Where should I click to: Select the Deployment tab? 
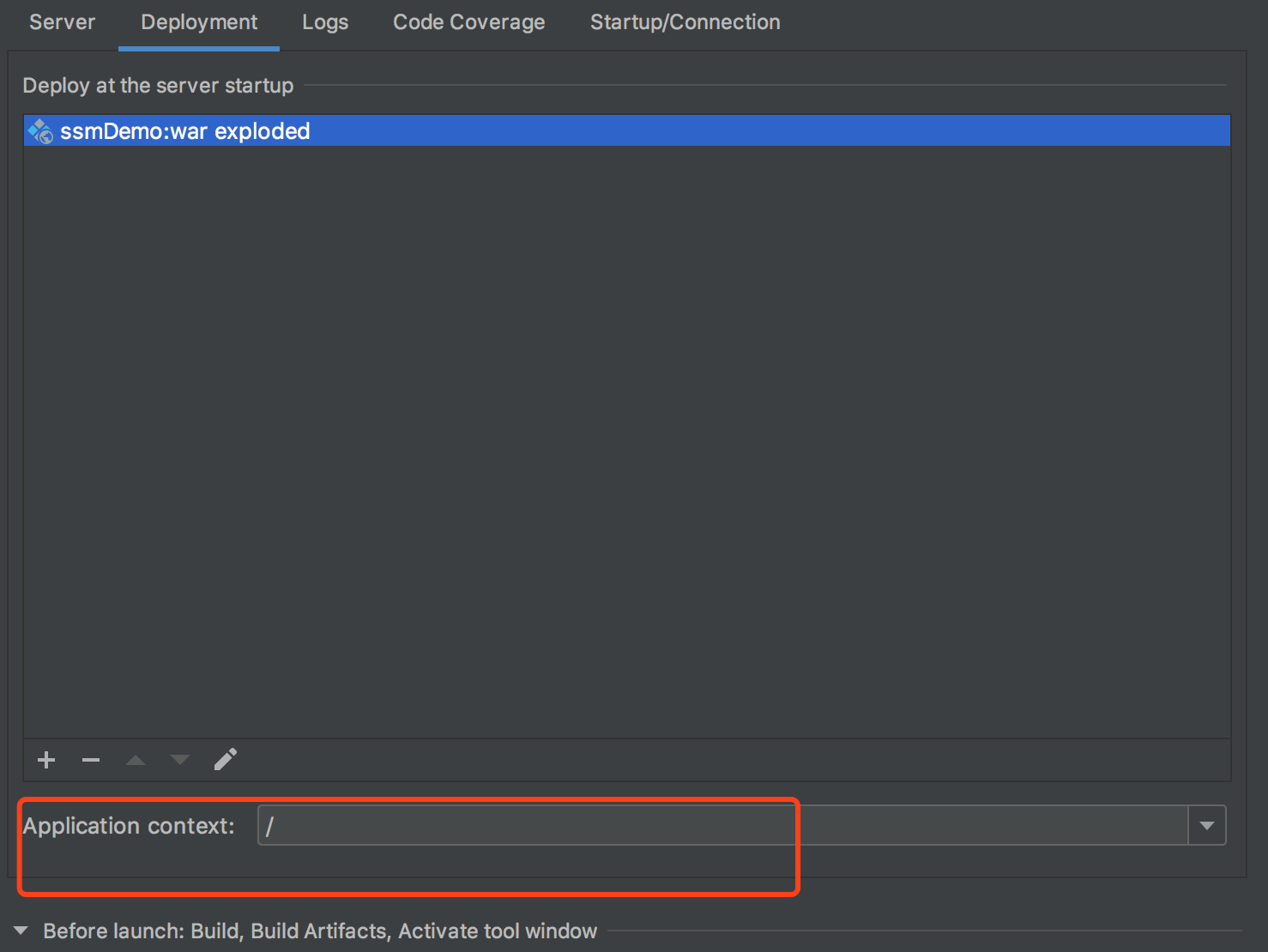pos(199,22)
